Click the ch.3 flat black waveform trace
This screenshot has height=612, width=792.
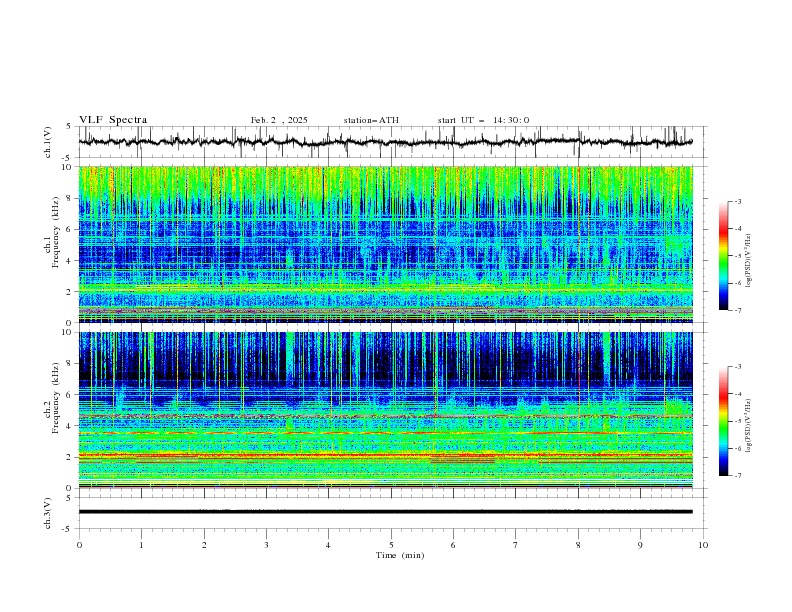click(x=385, y=512)
